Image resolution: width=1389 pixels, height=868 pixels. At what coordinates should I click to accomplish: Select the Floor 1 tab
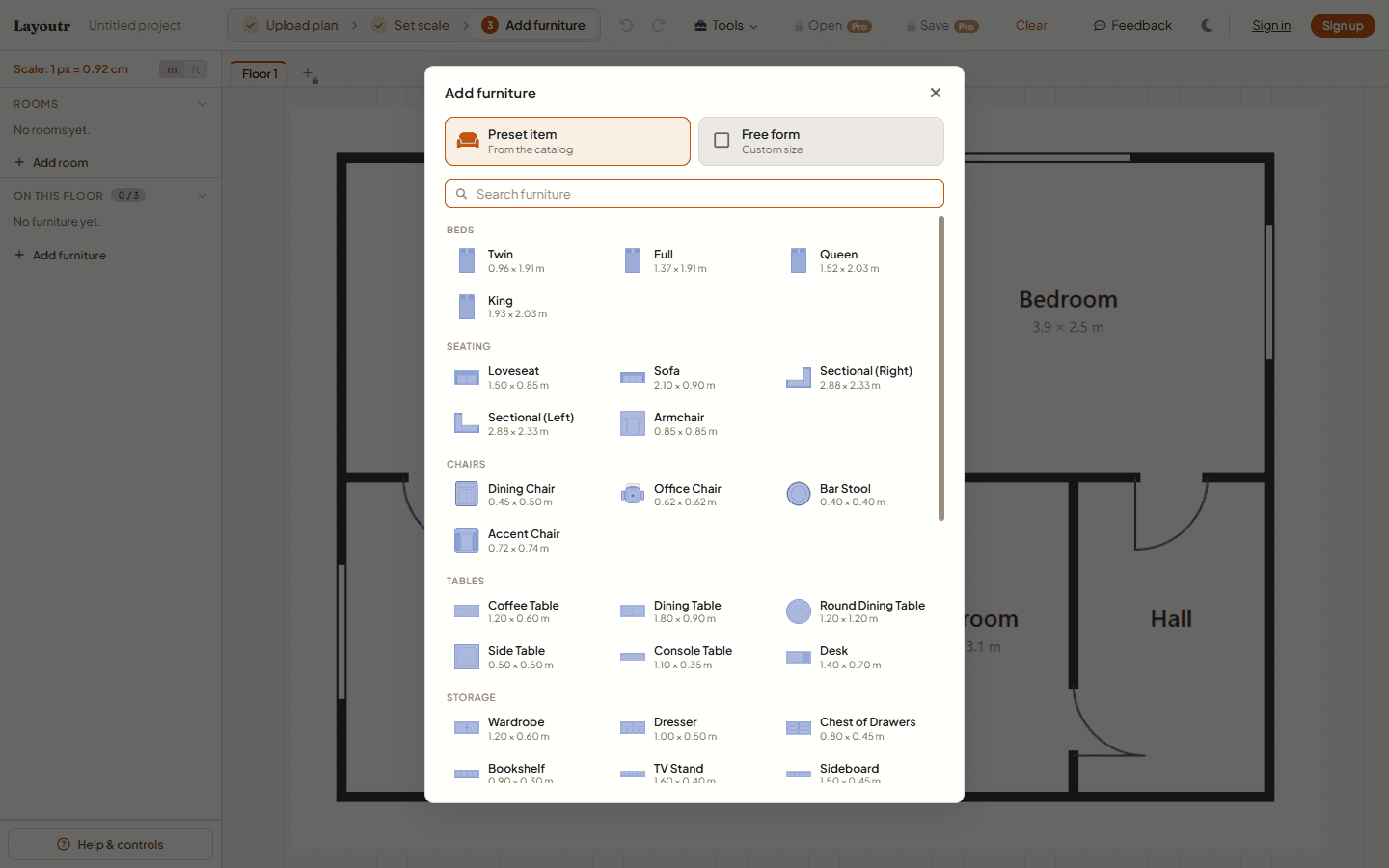tap(259, 73)
